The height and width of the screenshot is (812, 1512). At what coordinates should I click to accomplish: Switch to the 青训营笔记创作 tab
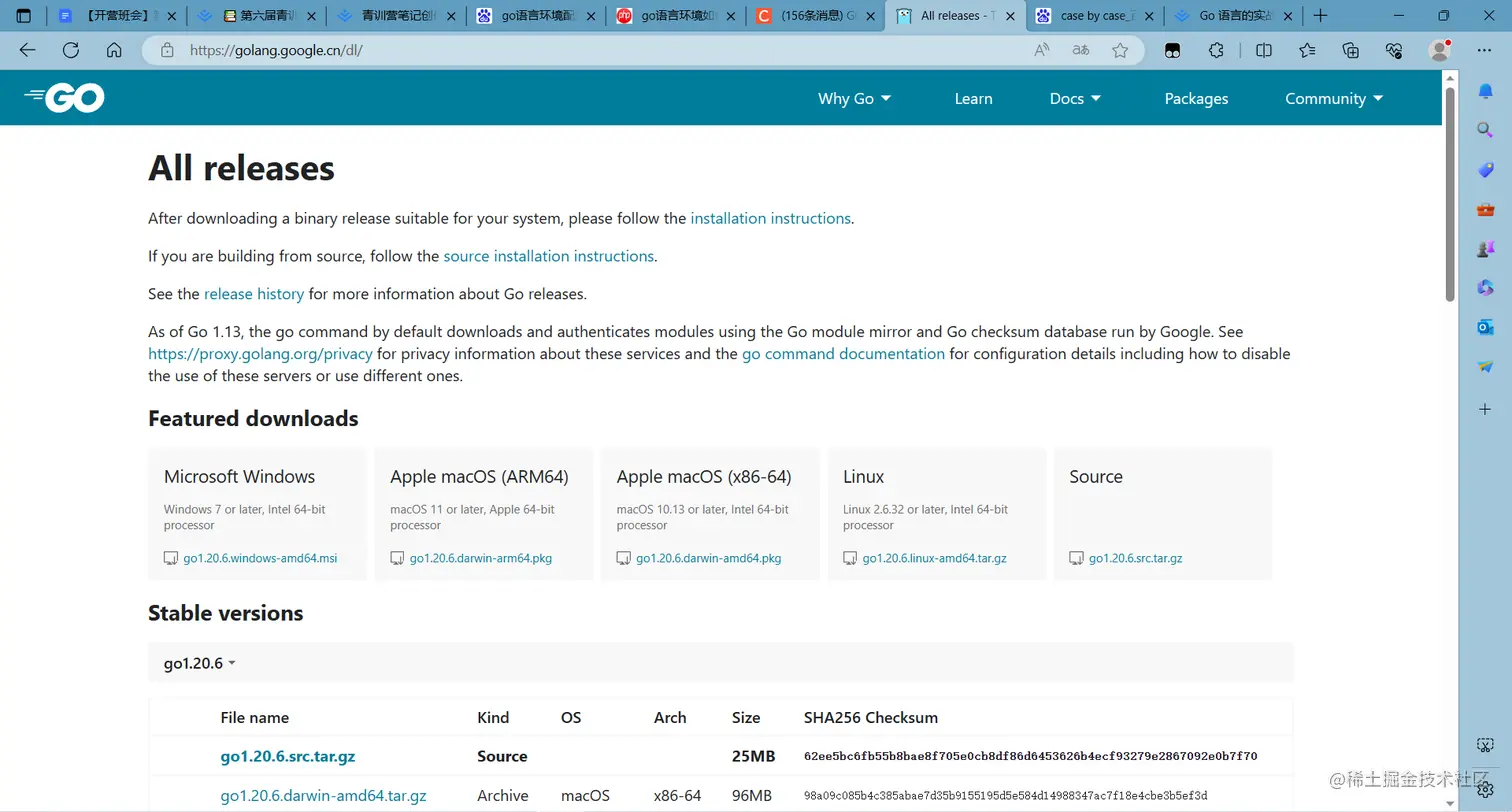[397, 16]
